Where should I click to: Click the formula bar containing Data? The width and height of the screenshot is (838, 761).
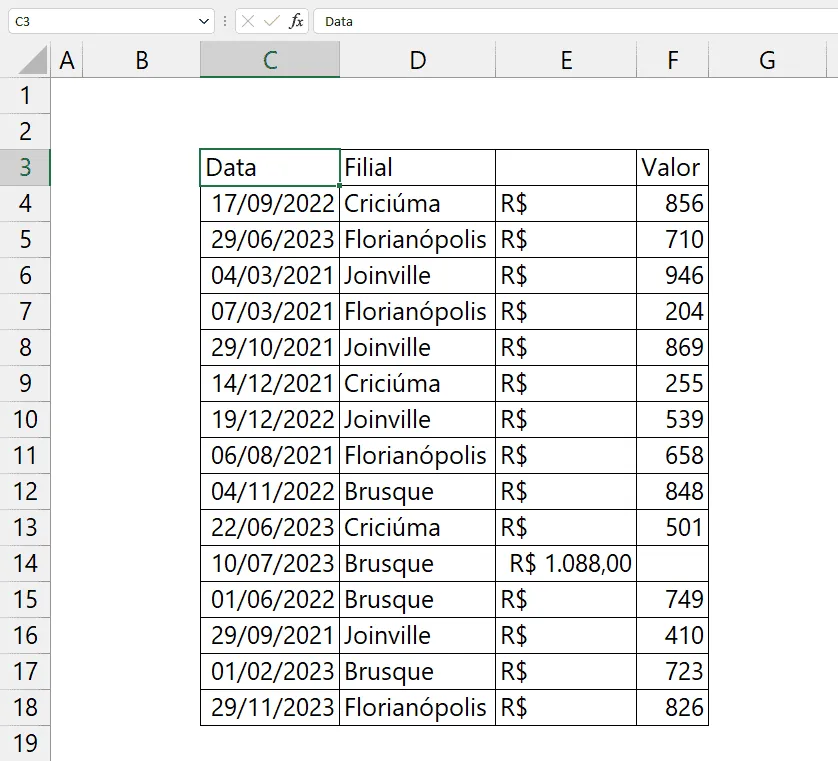pos(576,21)
